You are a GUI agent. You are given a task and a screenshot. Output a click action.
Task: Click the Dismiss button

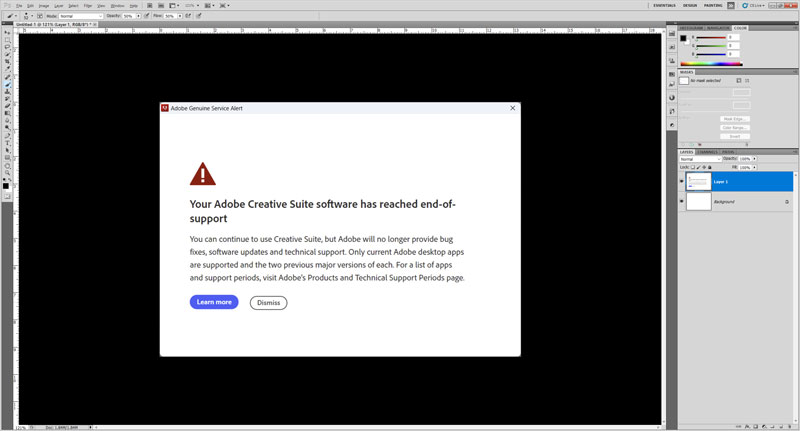tap(268, 302)
